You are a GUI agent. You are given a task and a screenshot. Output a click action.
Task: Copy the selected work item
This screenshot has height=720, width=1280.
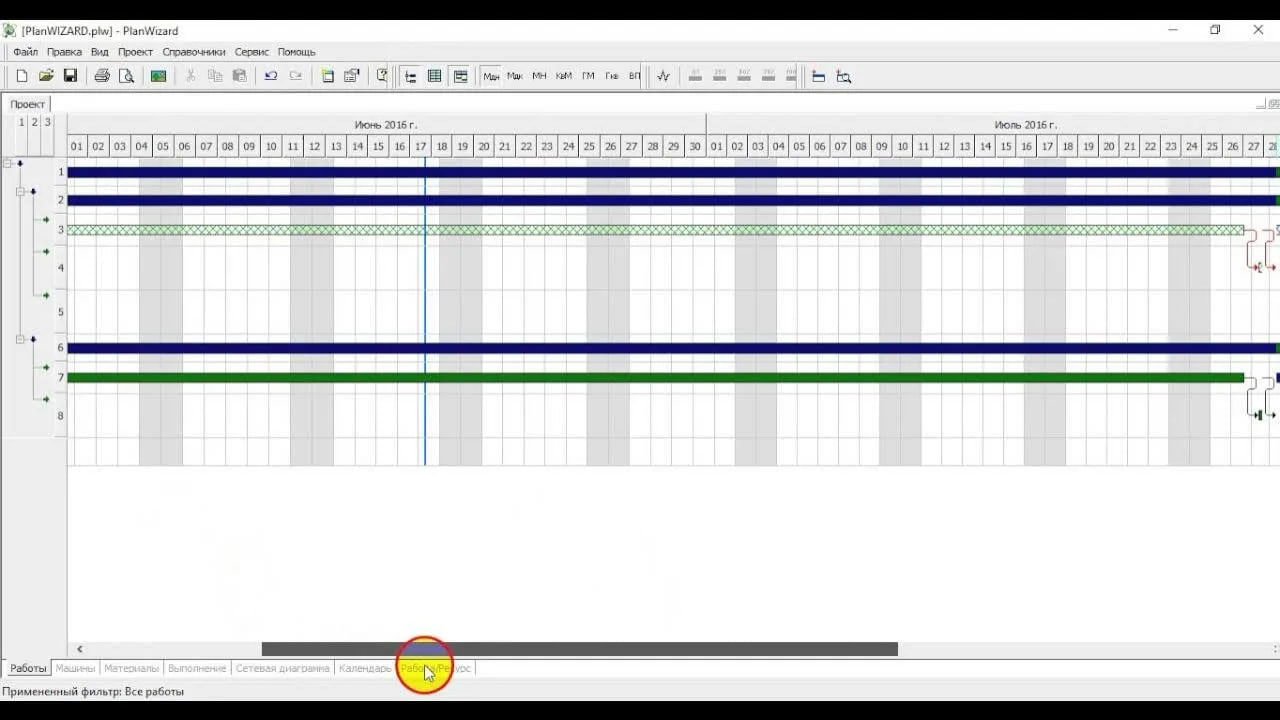(213, 75)
